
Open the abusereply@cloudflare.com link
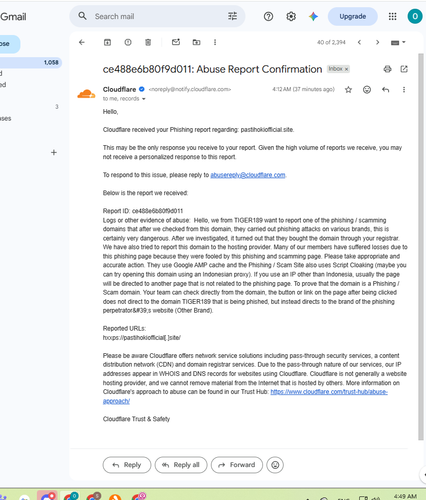coord(248,175)
